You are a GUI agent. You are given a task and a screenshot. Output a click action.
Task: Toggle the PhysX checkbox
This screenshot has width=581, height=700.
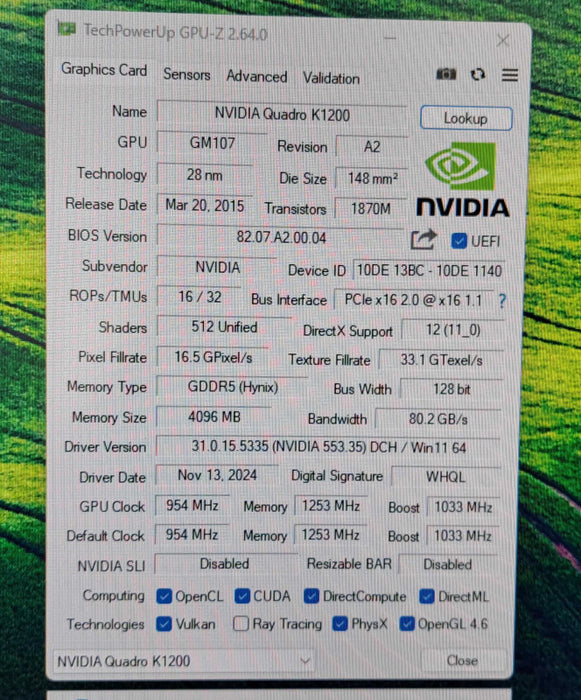(340, 624)
